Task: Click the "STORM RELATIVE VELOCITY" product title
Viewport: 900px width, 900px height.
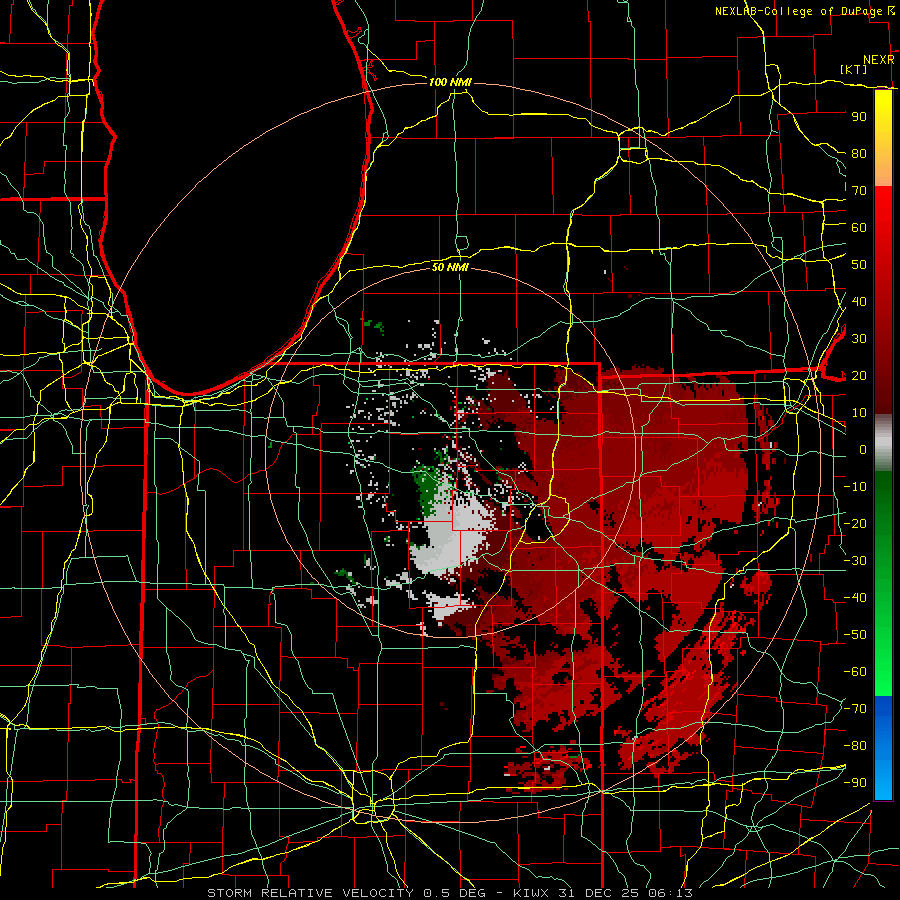Action: (x=310, y=893)
